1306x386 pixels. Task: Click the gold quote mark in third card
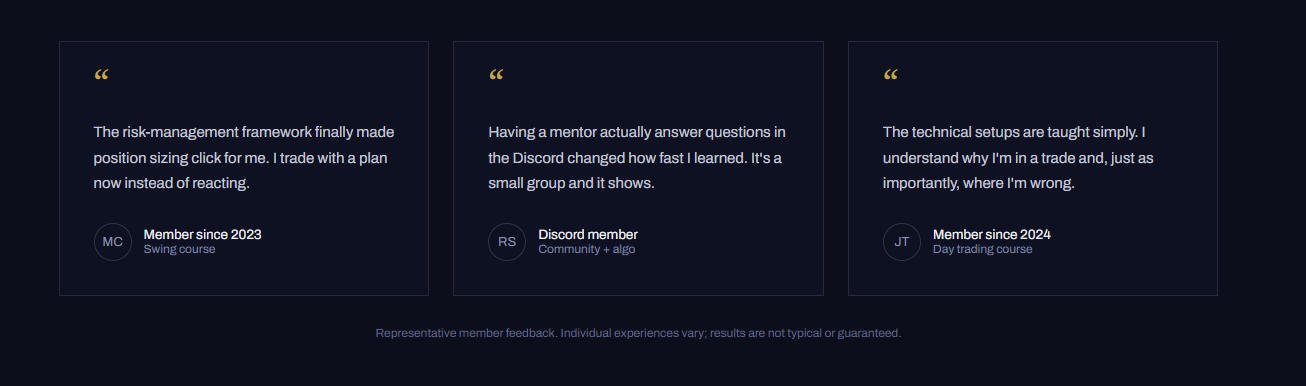(x=891, y=77)
